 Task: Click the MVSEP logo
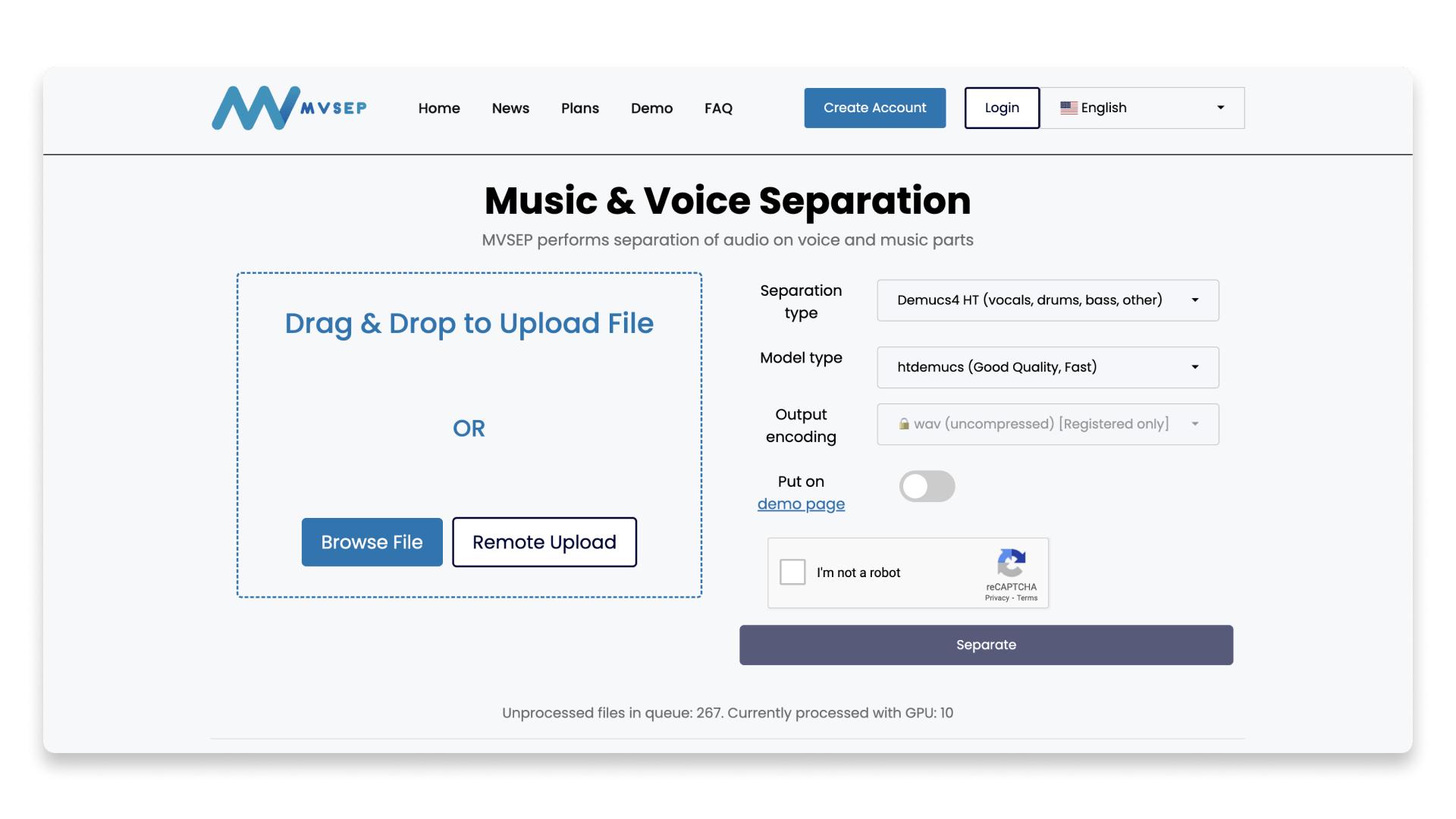tap(289, 108)
